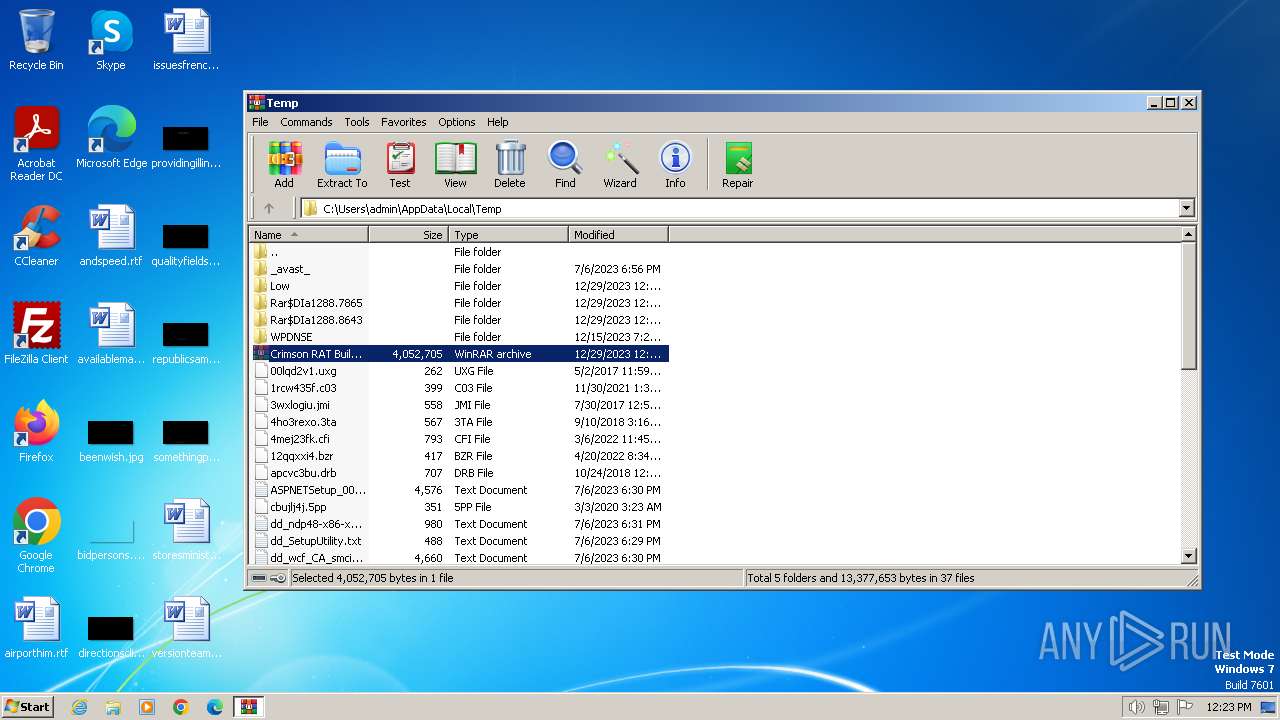Open the Find magnifier tool

tap(565, 164)
